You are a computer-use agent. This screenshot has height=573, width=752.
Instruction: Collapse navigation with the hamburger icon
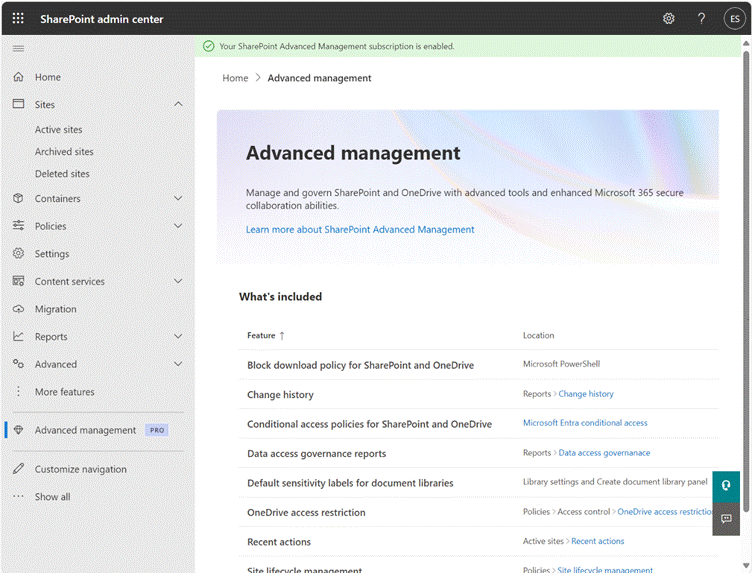pos(18,48)
